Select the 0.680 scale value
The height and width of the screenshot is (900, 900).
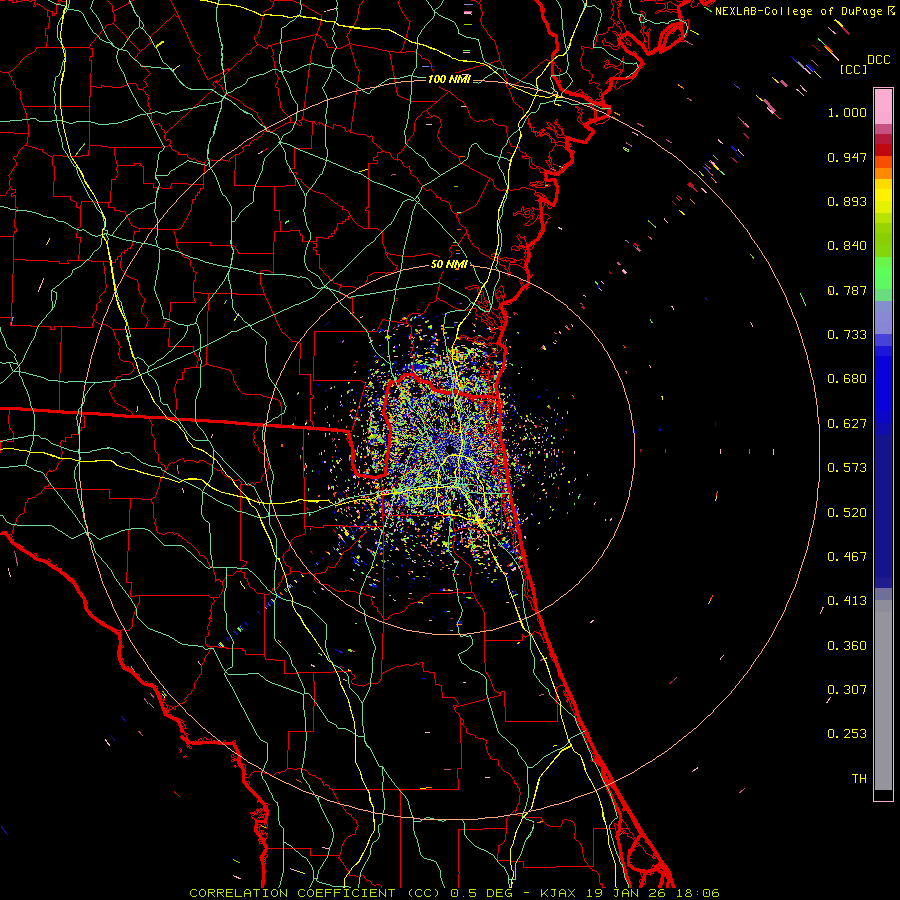847,379
